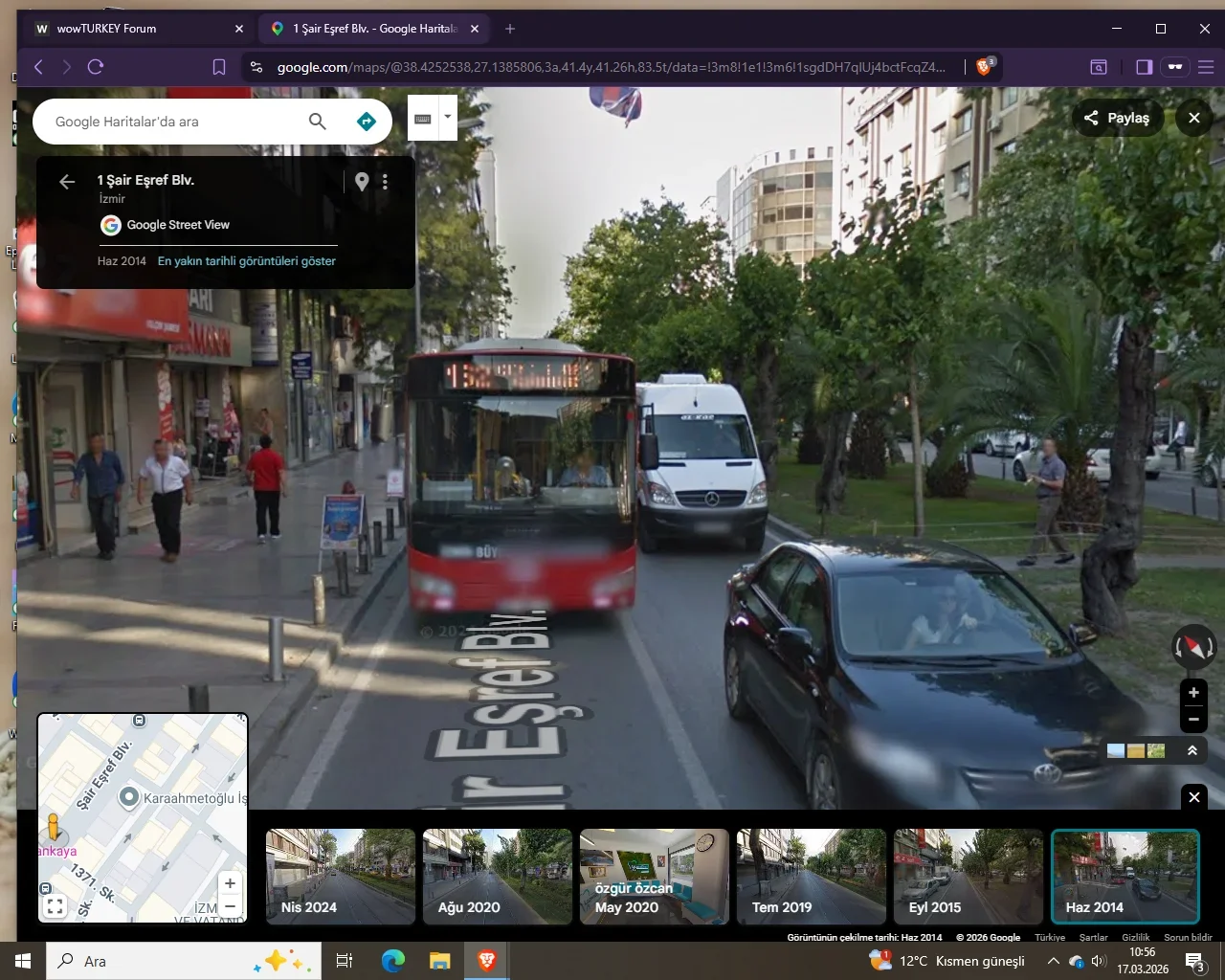
Task: Expand minimap with the fullscreen icon
Action: click(56, 906)
